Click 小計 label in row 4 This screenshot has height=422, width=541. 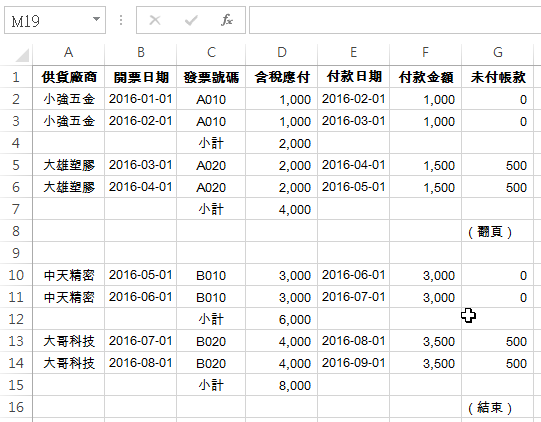[211, 143]
